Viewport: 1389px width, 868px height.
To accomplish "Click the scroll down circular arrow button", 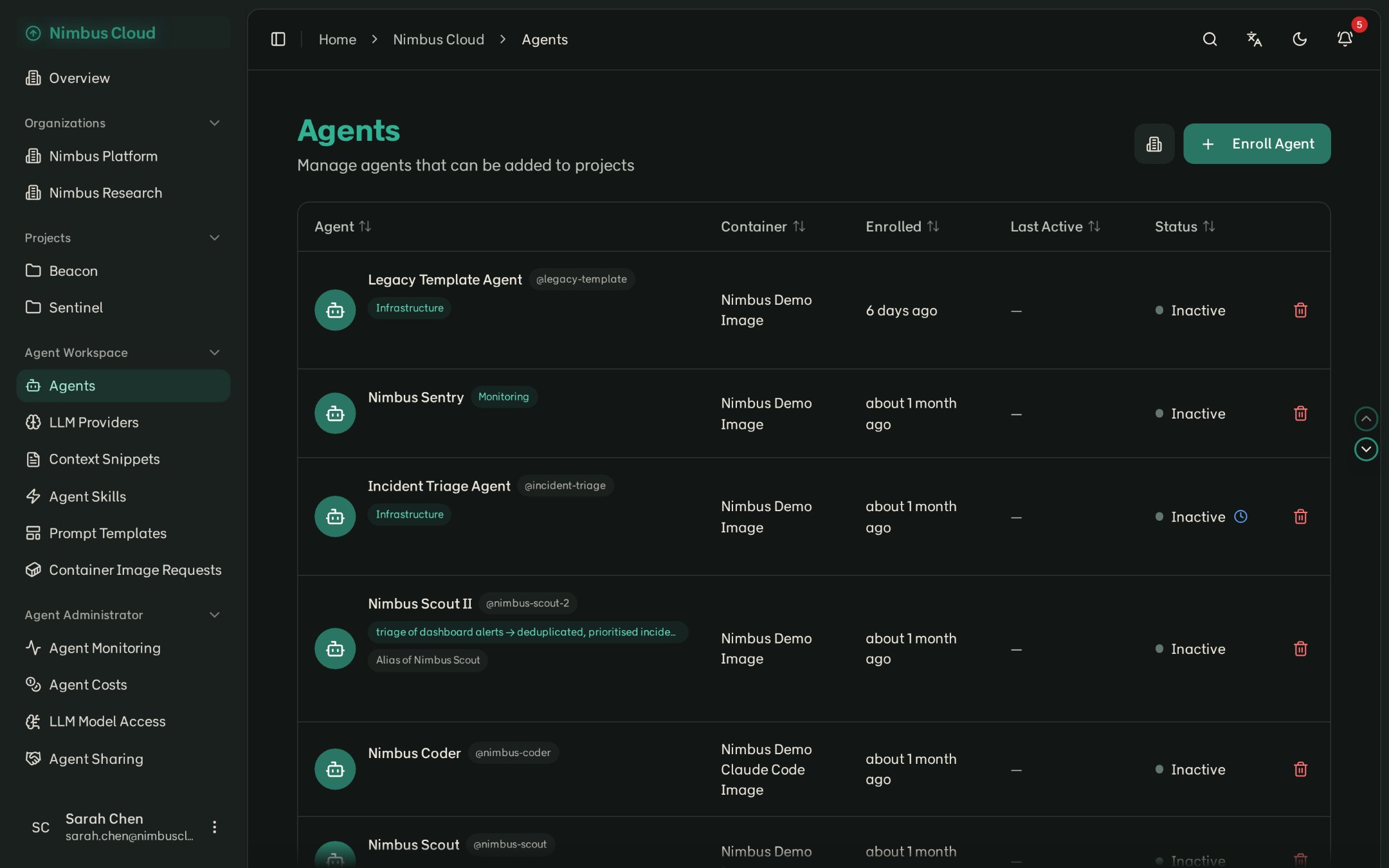I will [x=1366, y=449].
